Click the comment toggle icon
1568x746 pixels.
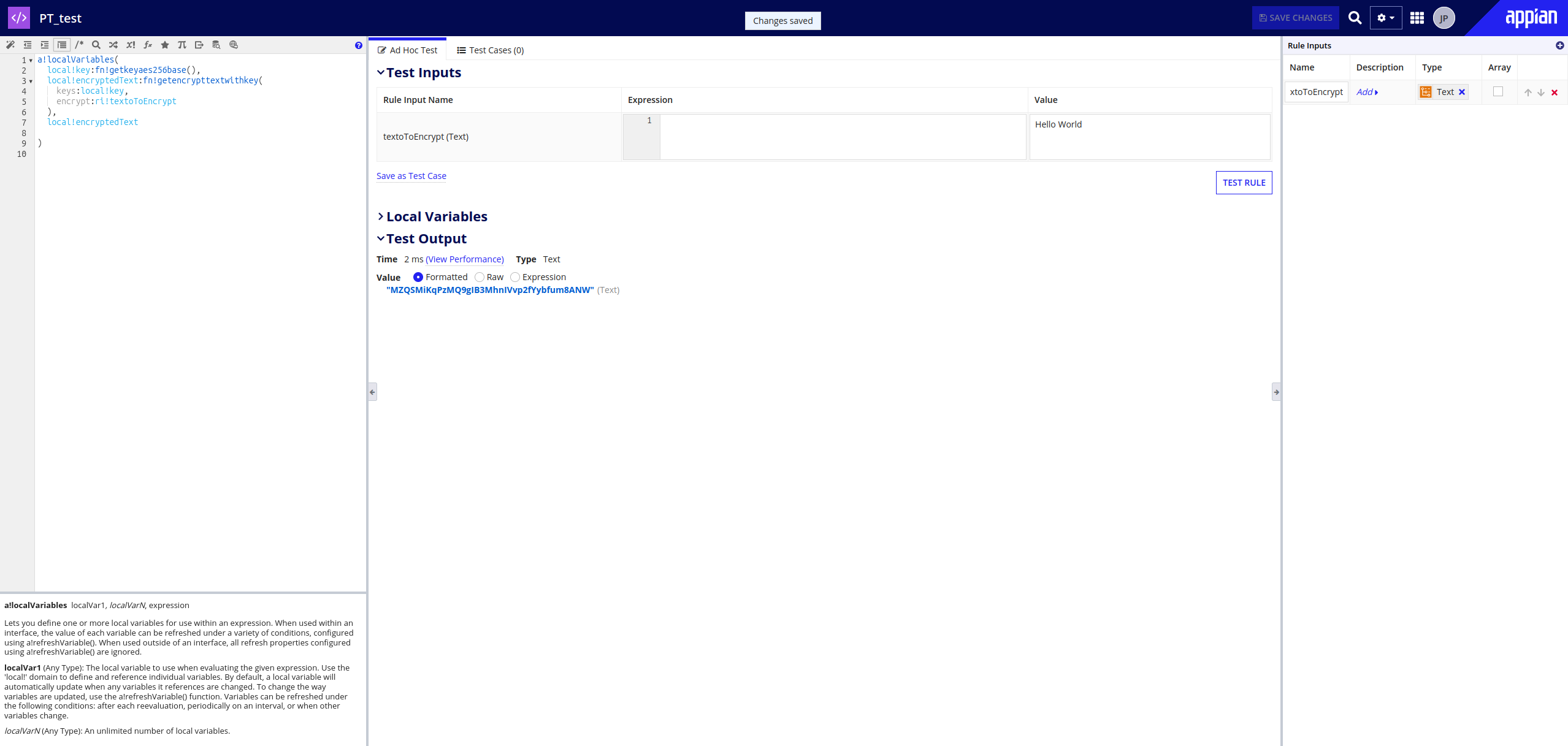click(x=79, y=45)
